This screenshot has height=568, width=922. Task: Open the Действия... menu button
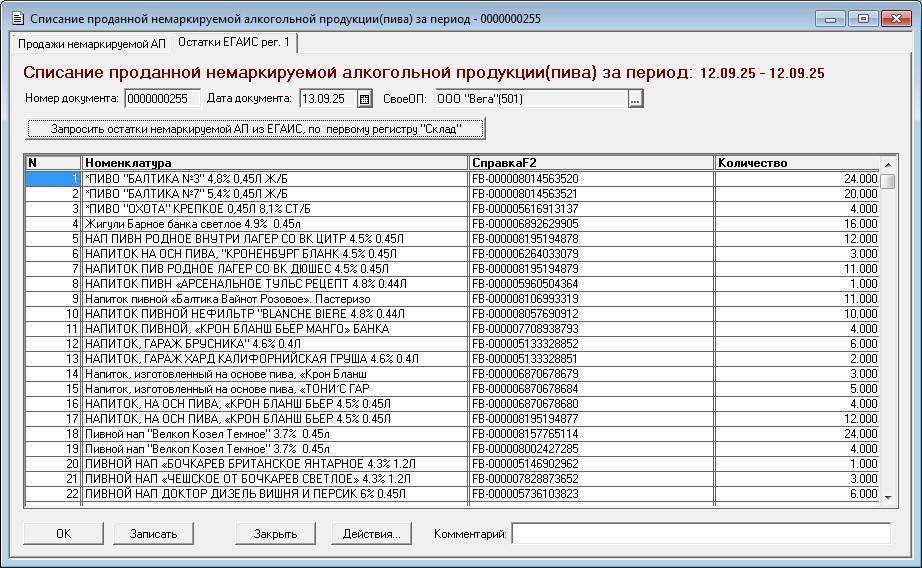371,534
